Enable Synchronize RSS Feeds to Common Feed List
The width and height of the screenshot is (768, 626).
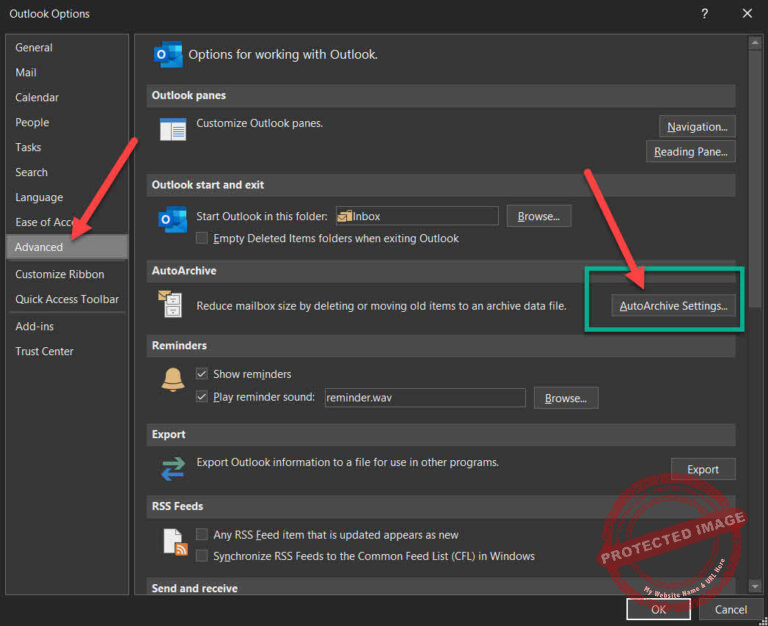pyautogui.click(x=201, y=555)
